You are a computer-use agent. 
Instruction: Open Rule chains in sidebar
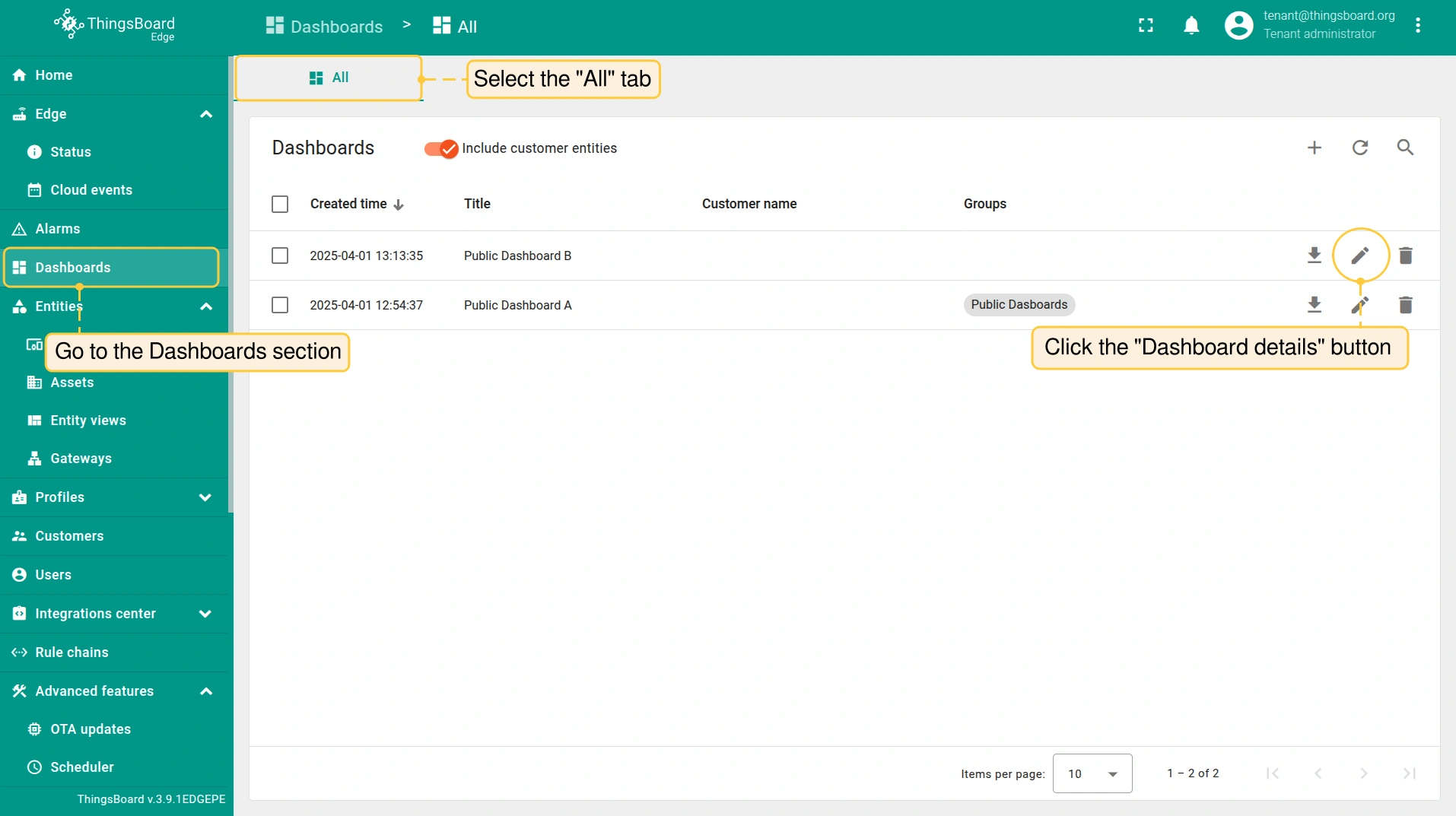click(x=72, y=652)
